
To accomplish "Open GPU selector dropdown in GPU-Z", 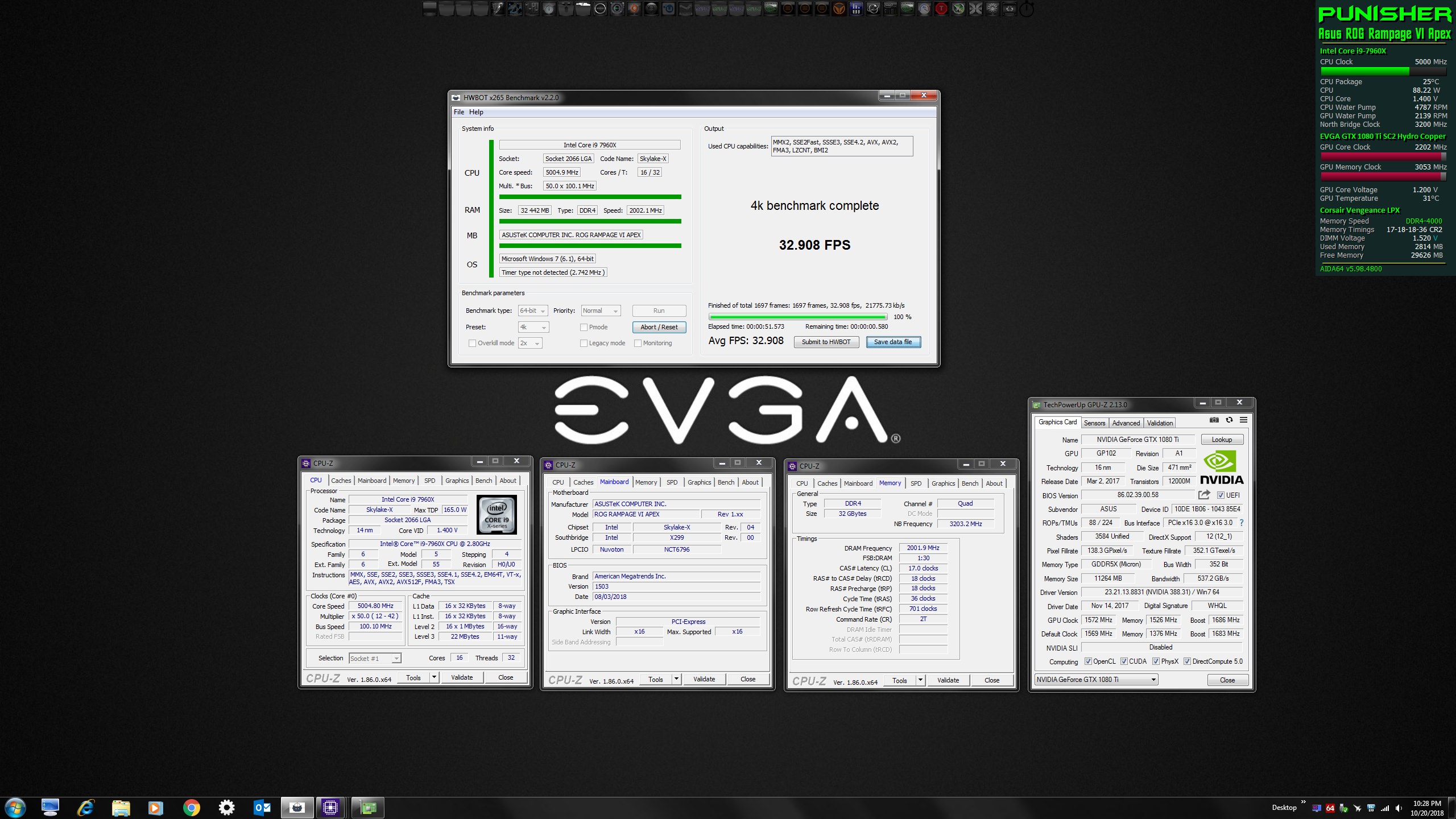I will click(1097, 680).
